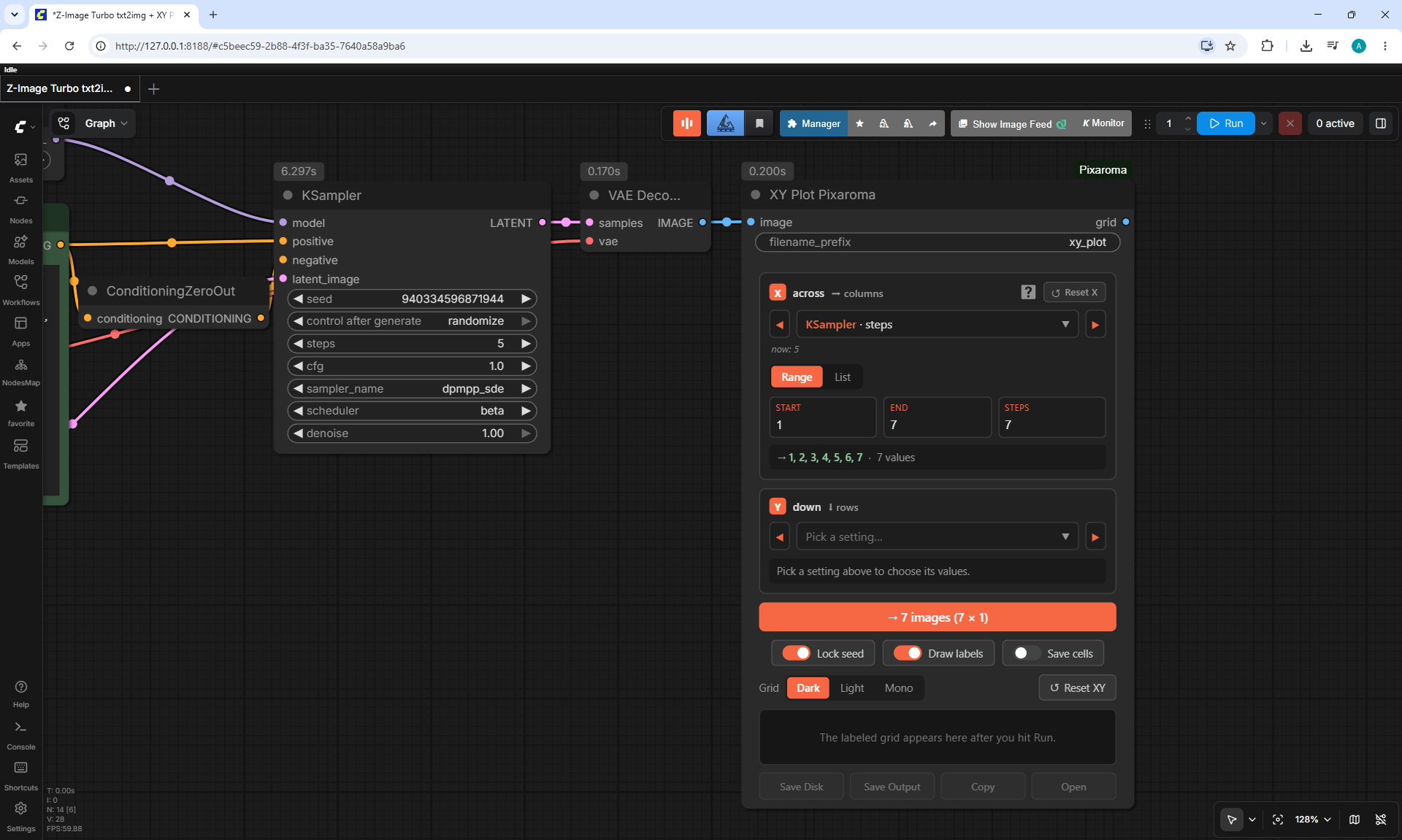This screenshot has height=840, width=1402.
Task: Open ComfyUI Settings gear
Action: 20,817
